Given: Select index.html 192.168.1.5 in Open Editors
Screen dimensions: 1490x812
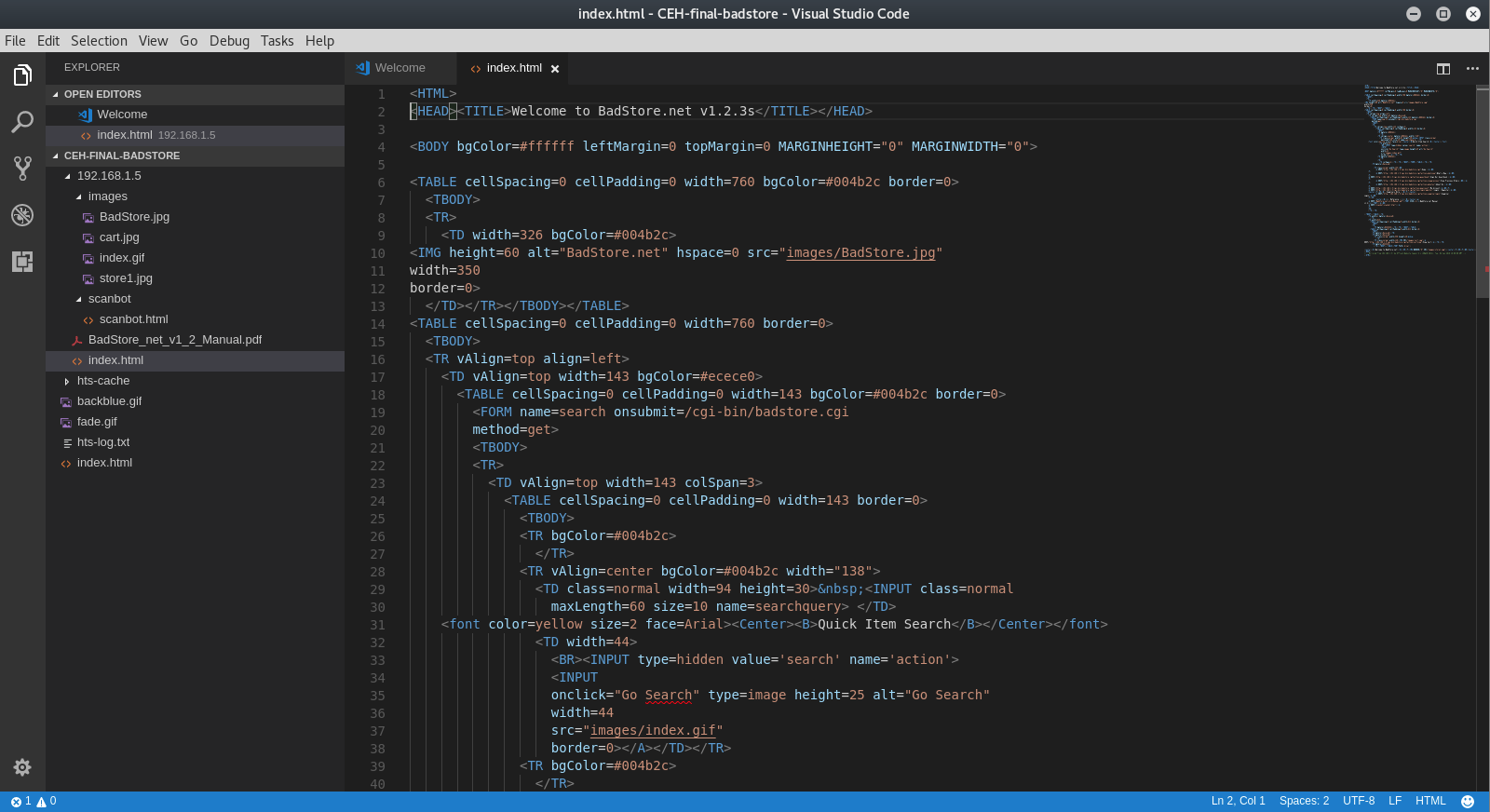Looking at the screenshot, I should pyautogui.click(x=195, y=135).
